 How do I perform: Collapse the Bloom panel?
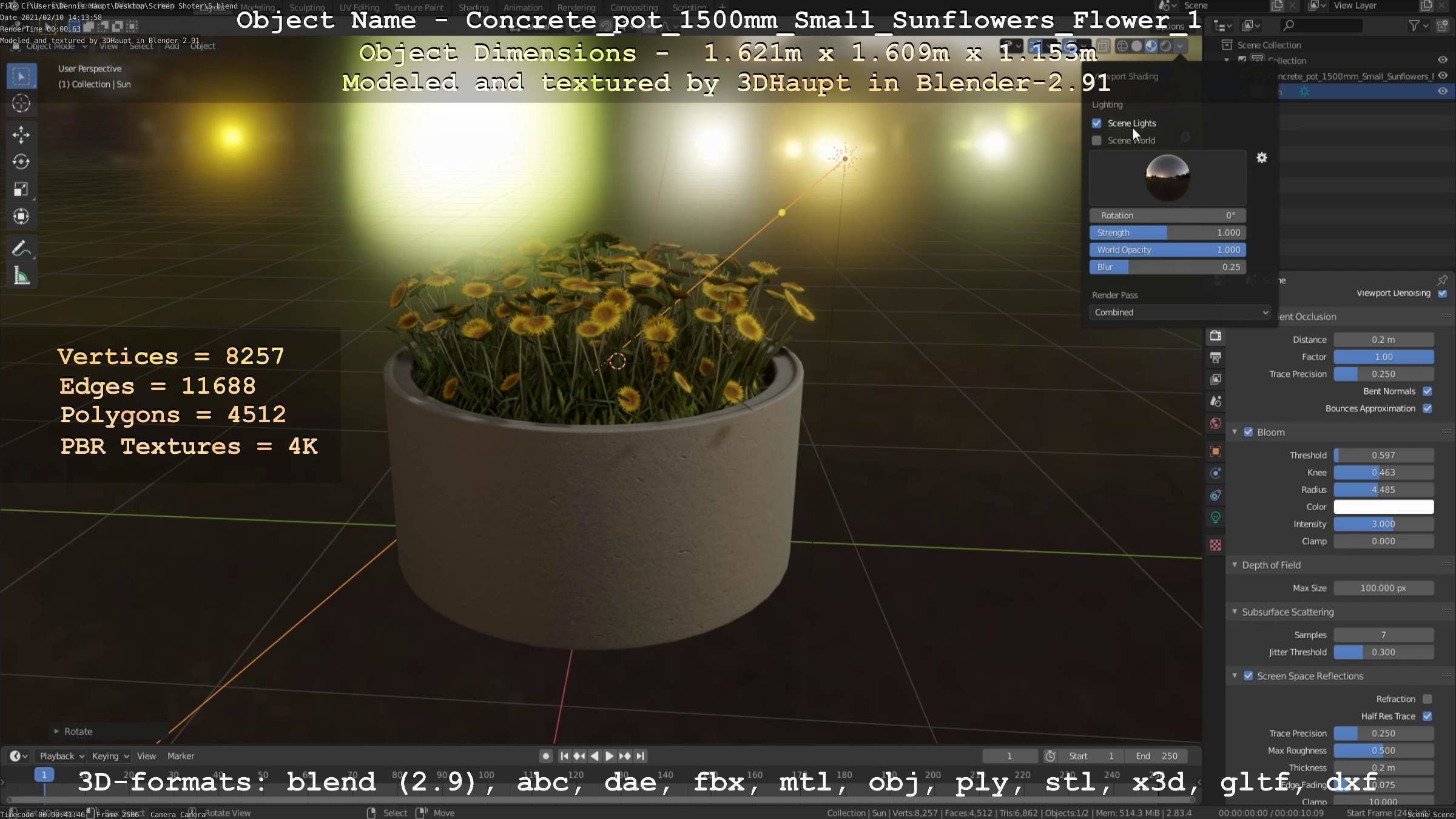[x=1235, y=432]
